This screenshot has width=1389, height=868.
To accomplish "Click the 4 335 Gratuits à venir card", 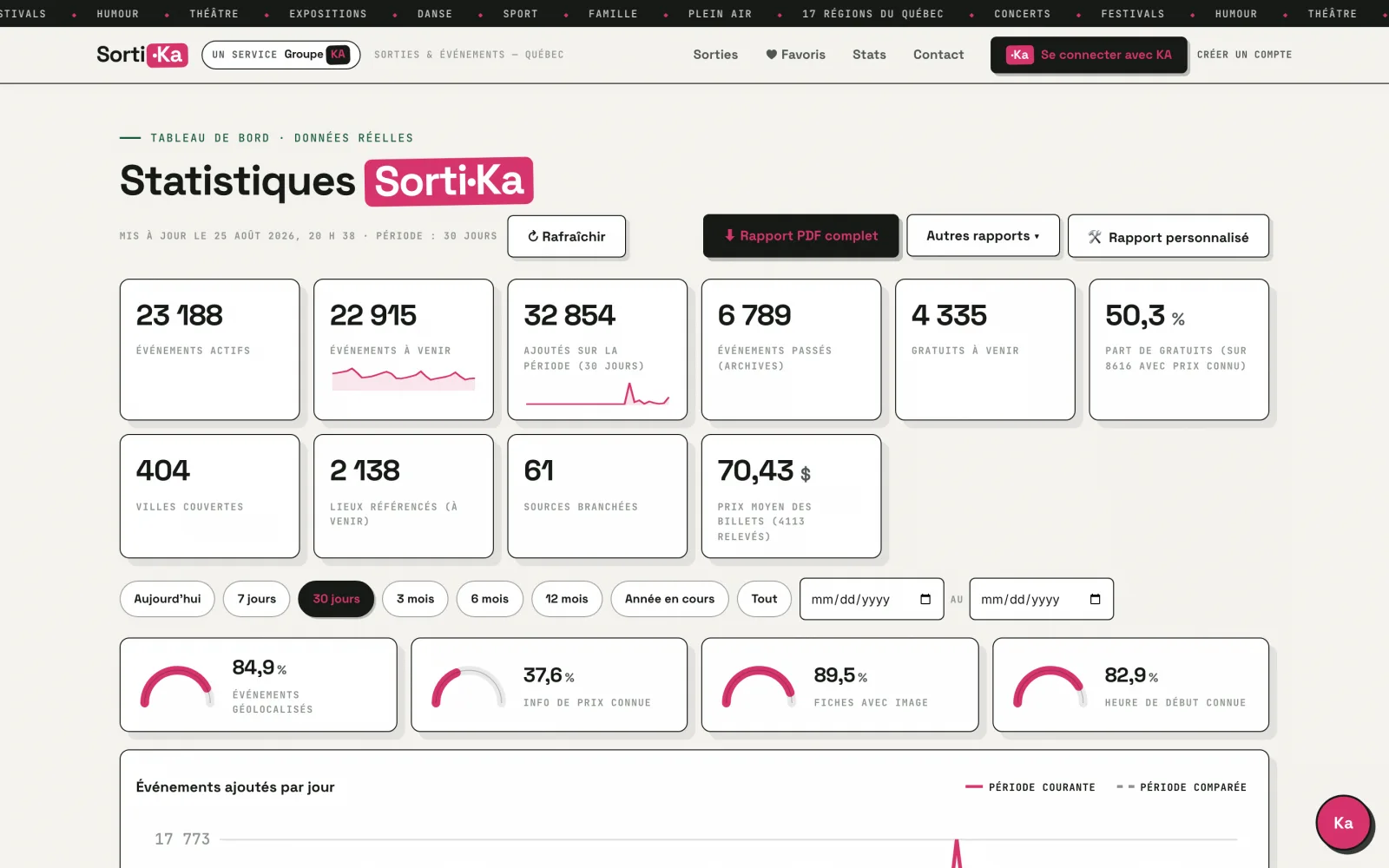I will click(985, 350).
